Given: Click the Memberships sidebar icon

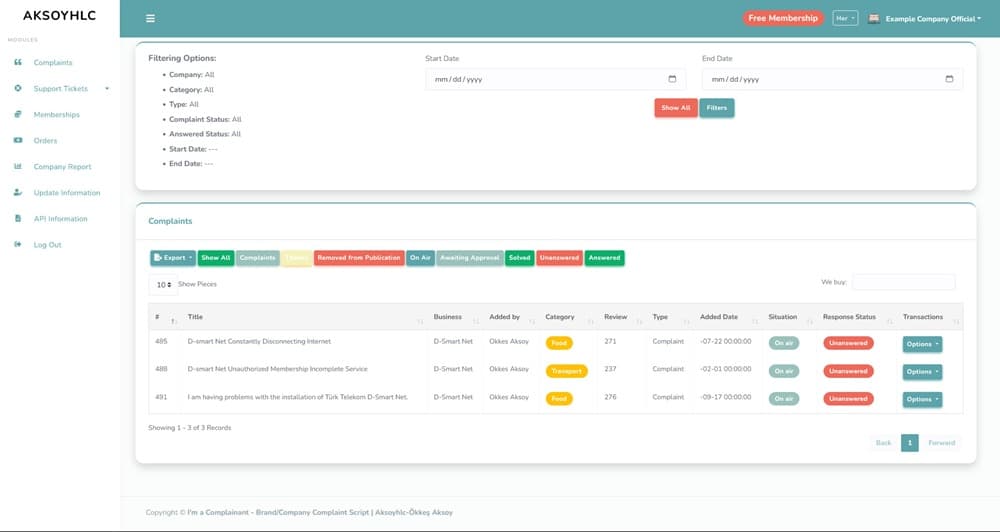Looking at the screenshot, I should tap(18, 115).
